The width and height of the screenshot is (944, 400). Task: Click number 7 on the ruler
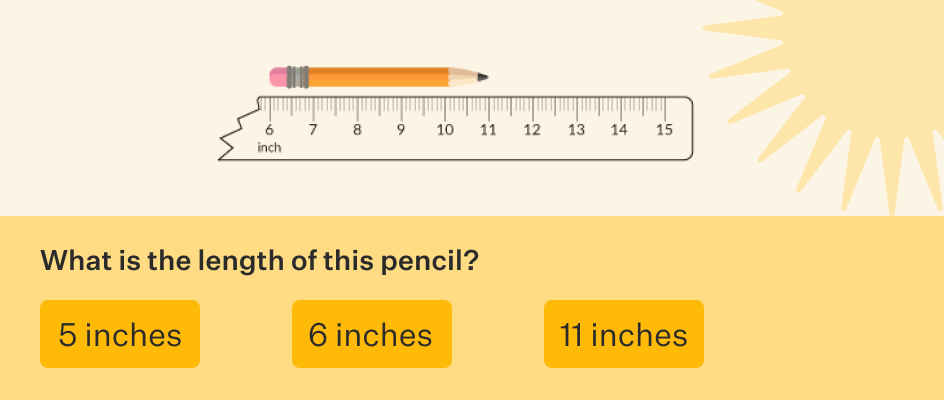(313, 130)
